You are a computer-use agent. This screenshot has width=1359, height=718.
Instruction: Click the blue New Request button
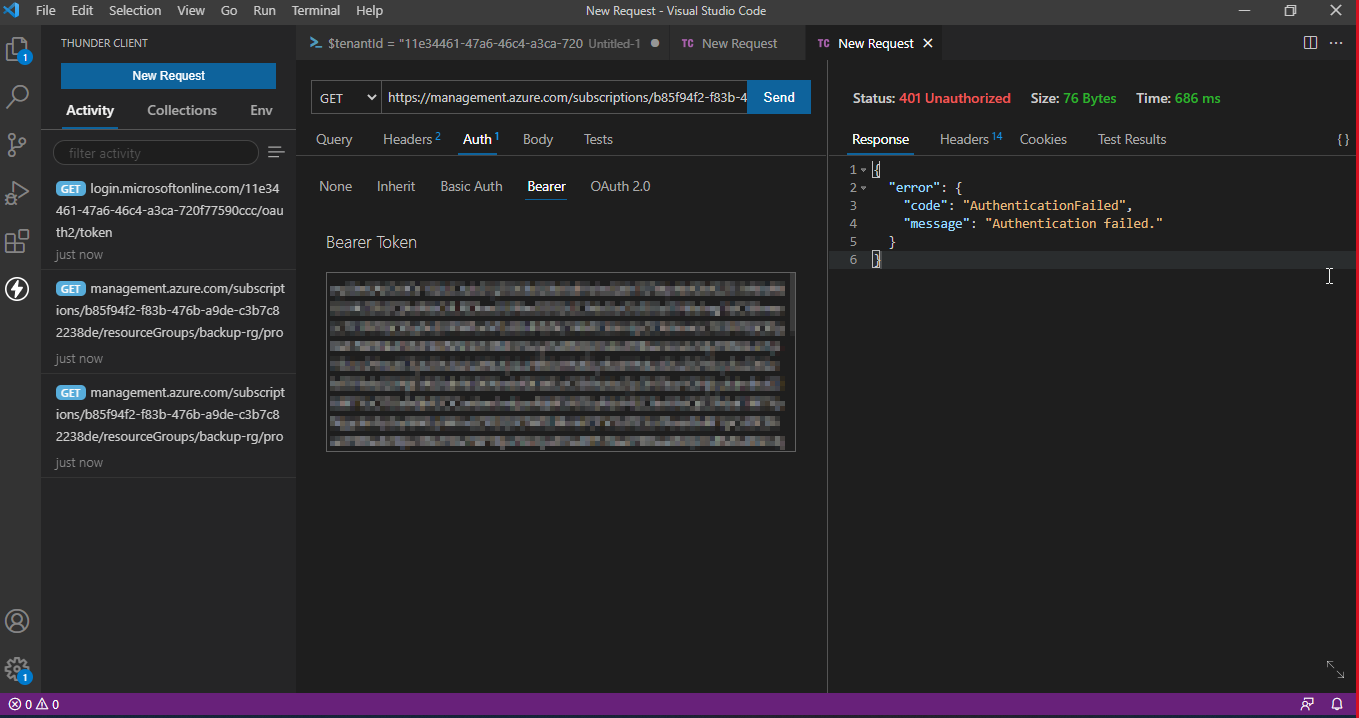(168, 76)
